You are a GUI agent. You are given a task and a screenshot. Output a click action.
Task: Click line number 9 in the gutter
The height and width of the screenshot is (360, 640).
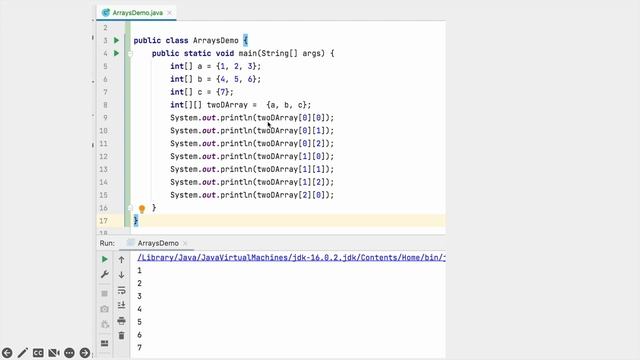coord(105,118)
